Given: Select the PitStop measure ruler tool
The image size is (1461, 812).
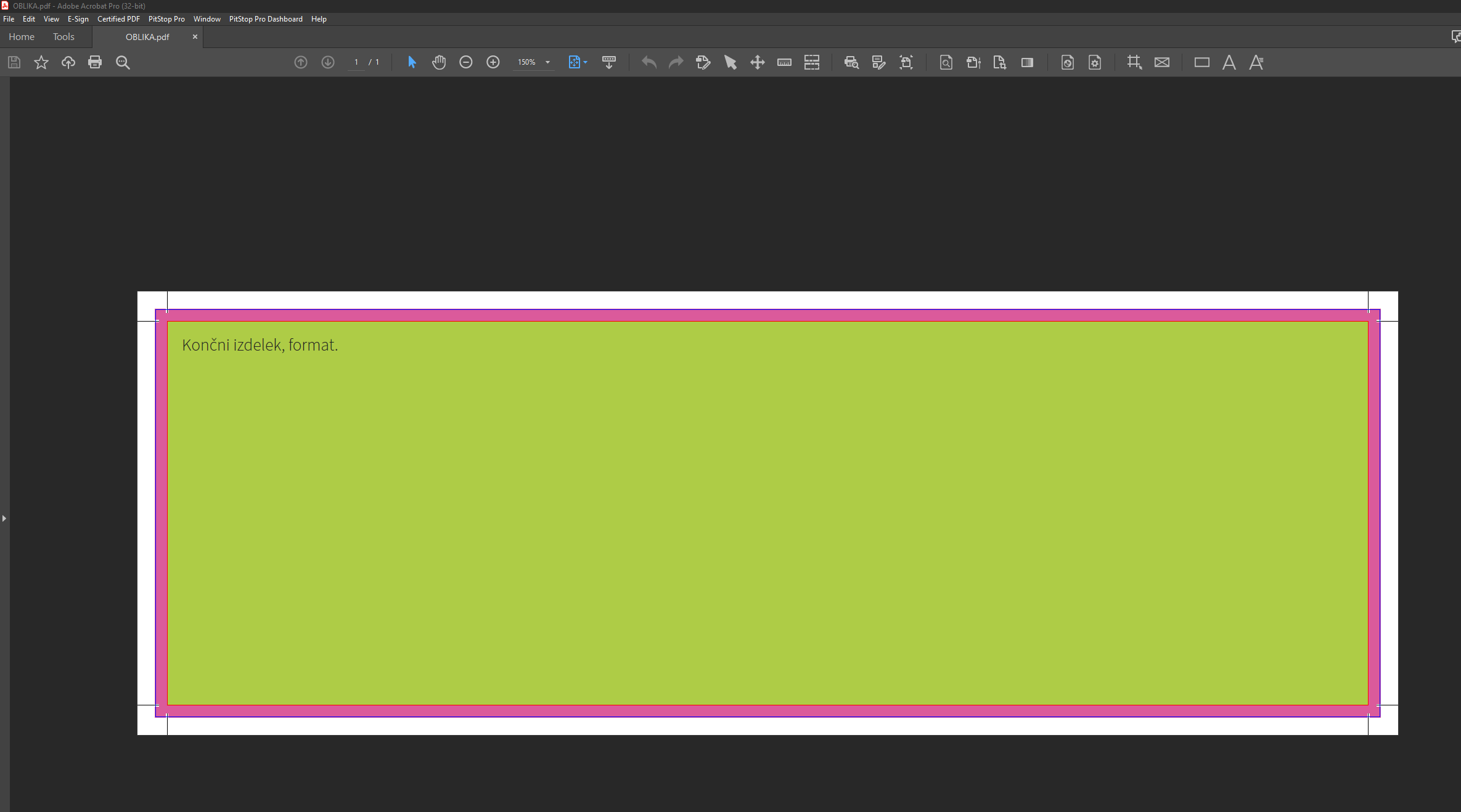Looking at the screenshot, I should point(784,62).
